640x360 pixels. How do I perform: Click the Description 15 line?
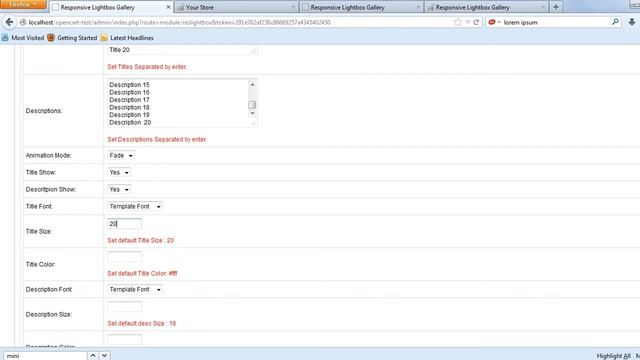tap(129, 85)
